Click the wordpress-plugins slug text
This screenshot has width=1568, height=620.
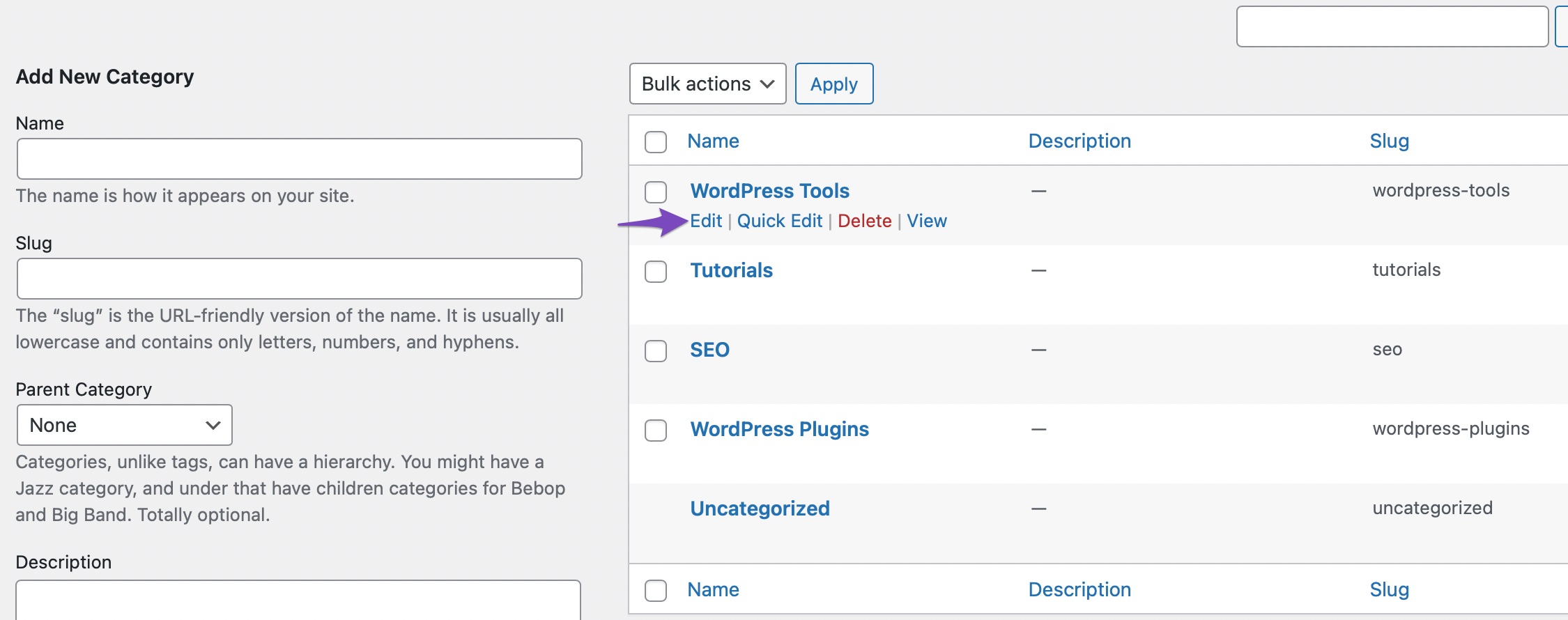click(1451, 428)
